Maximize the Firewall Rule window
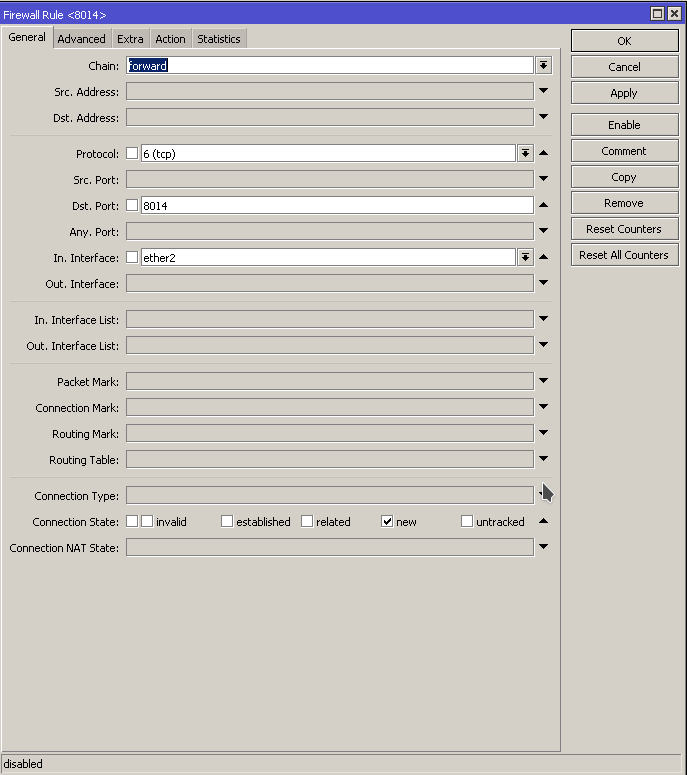This screenshot has height=775, width=687. tap(657, 13)
